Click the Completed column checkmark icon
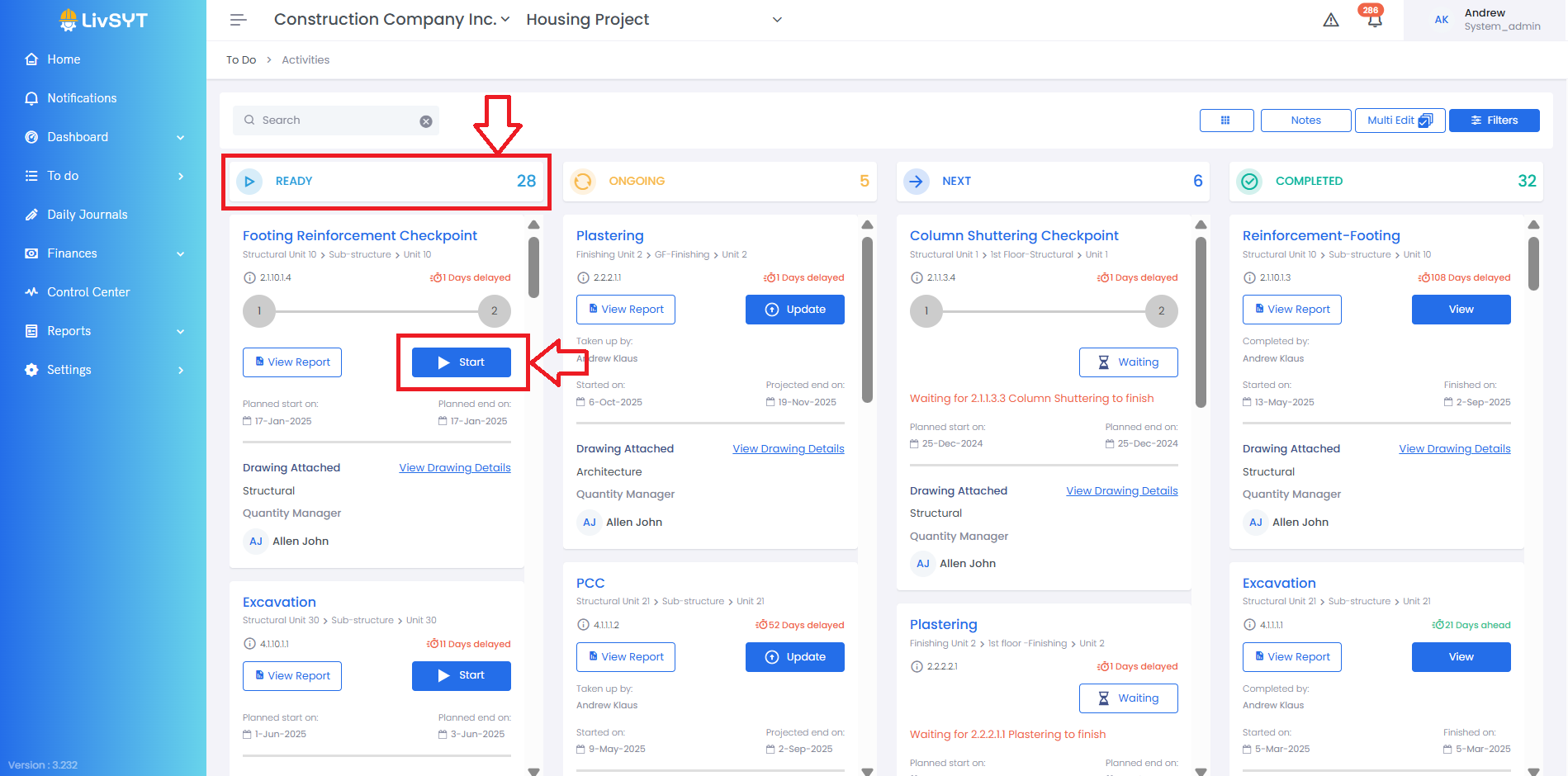The width and height of the screenshot is (1568, 776). [1250, 182]
